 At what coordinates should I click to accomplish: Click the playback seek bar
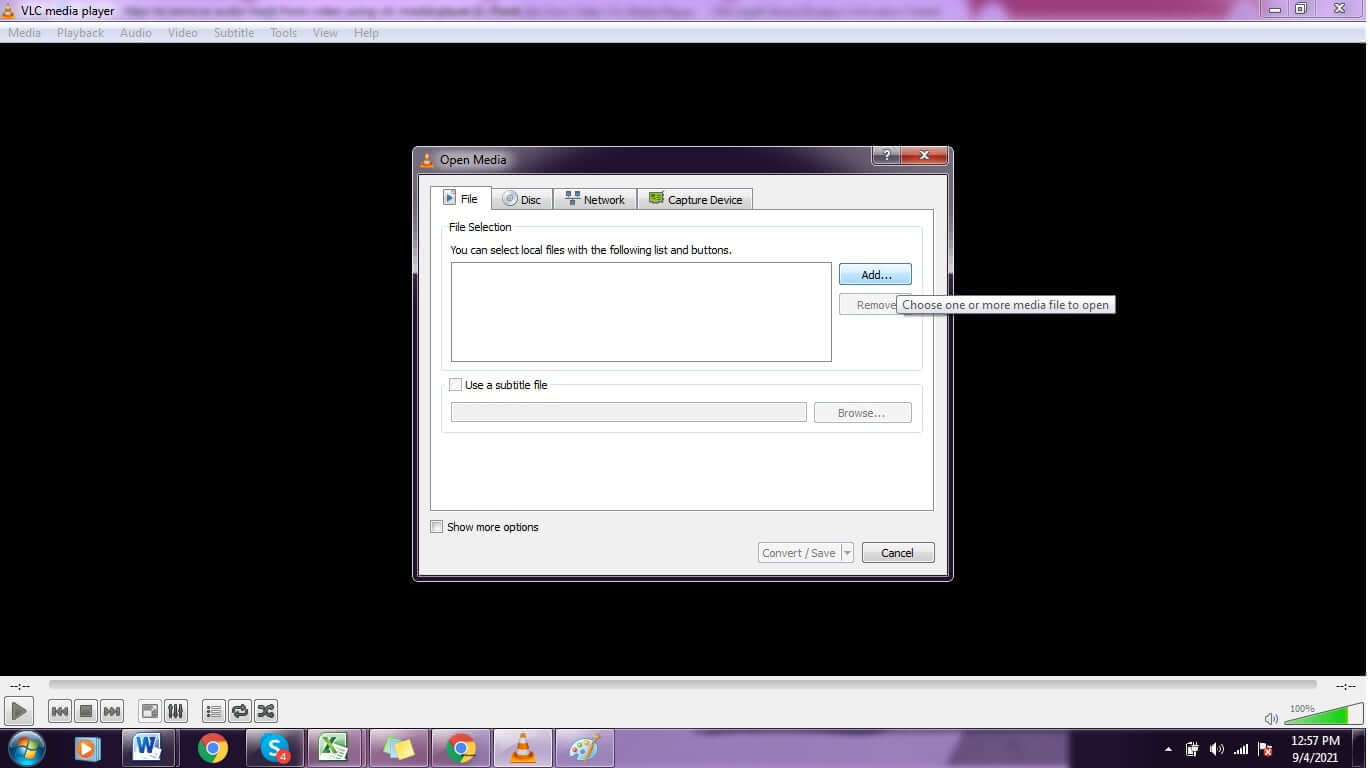[682, 685]
